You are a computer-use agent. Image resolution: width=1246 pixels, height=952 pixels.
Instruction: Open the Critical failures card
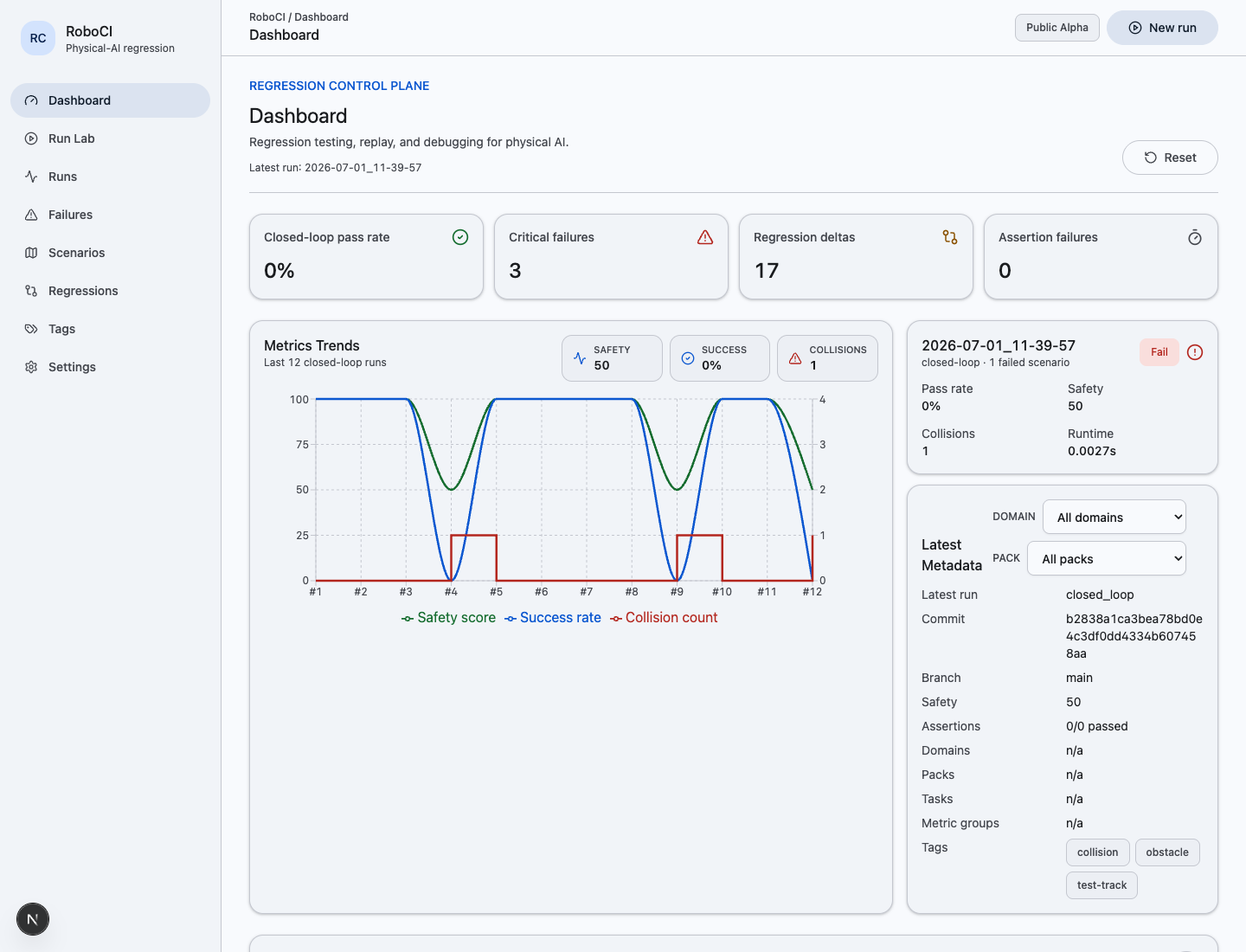[611, 257]
